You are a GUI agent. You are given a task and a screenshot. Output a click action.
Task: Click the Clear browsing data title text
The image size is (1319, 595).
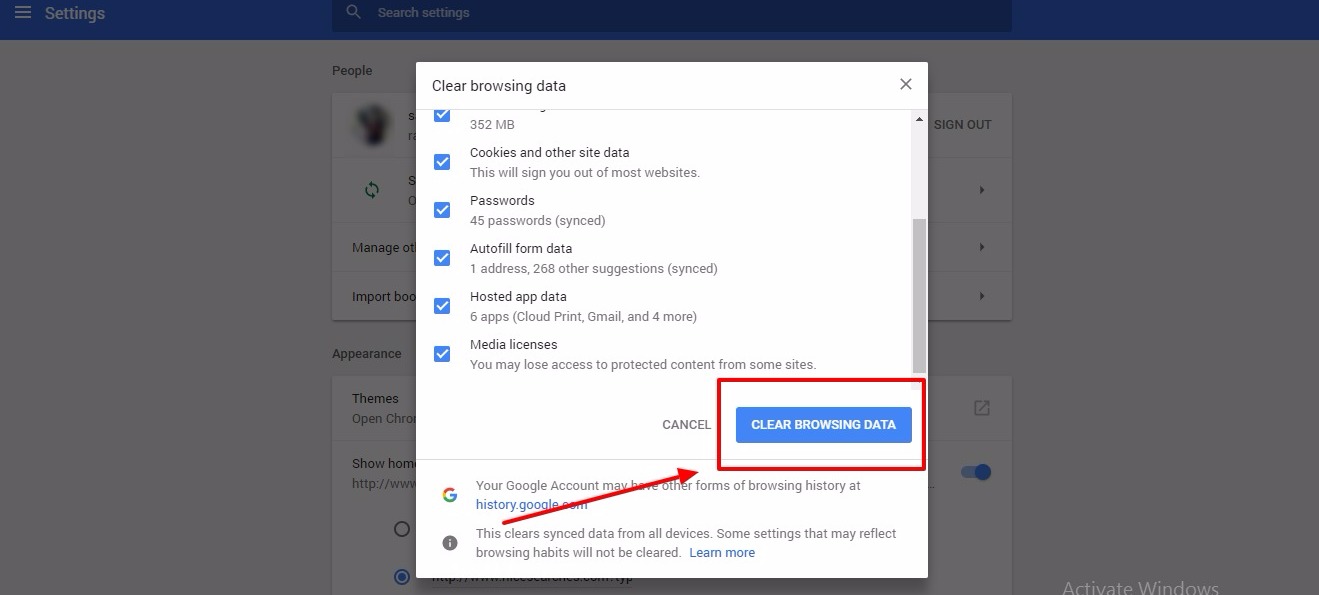pos(499,86)
